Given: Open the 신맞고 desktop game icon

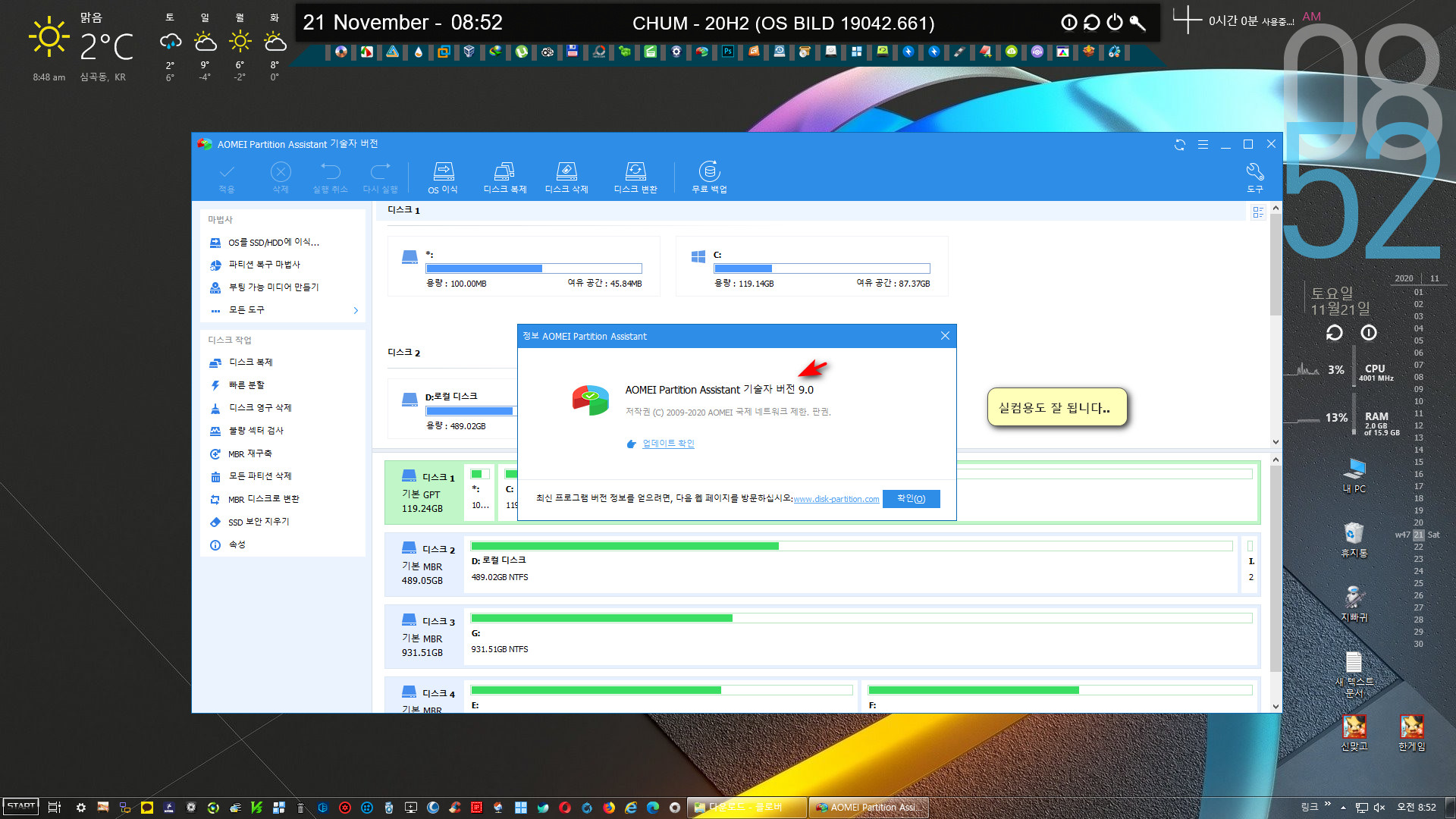Looking at the screenshot, I should coord(1354,733).
